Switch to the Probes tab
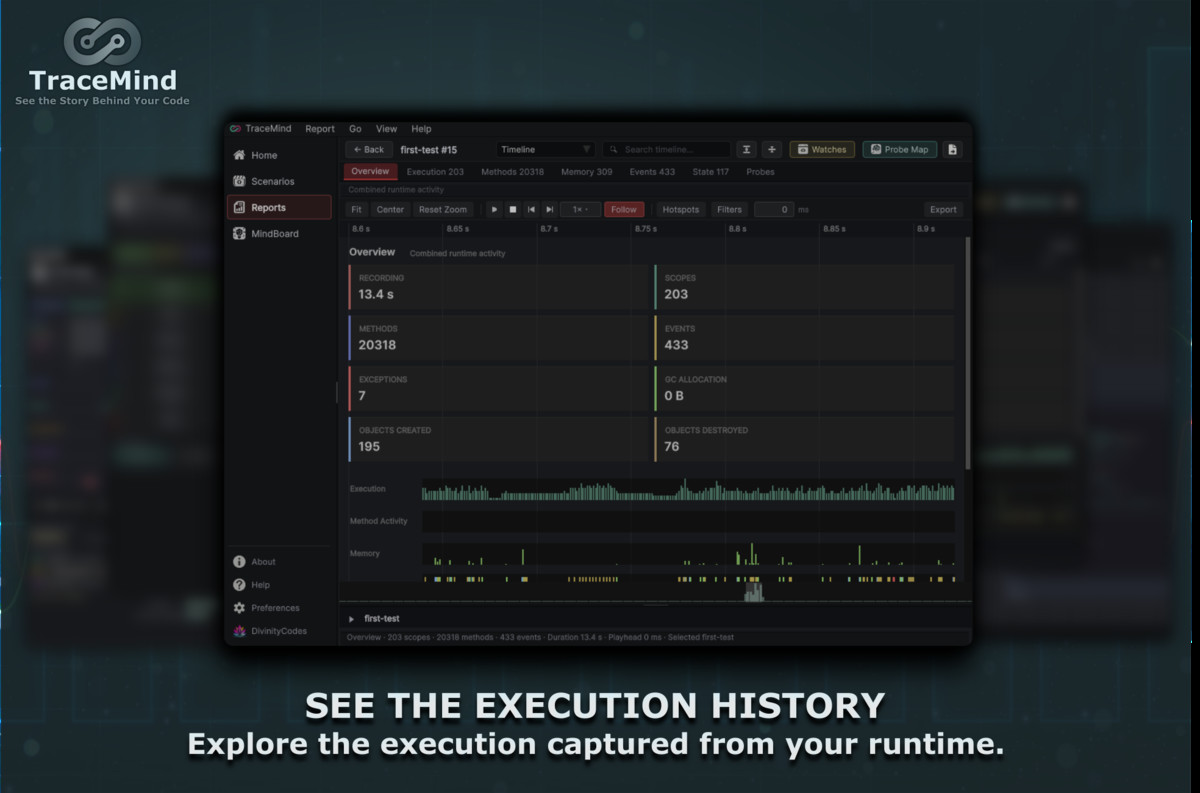The width and height of the screenshot is (1200, 793). click(x=760, y=172)
